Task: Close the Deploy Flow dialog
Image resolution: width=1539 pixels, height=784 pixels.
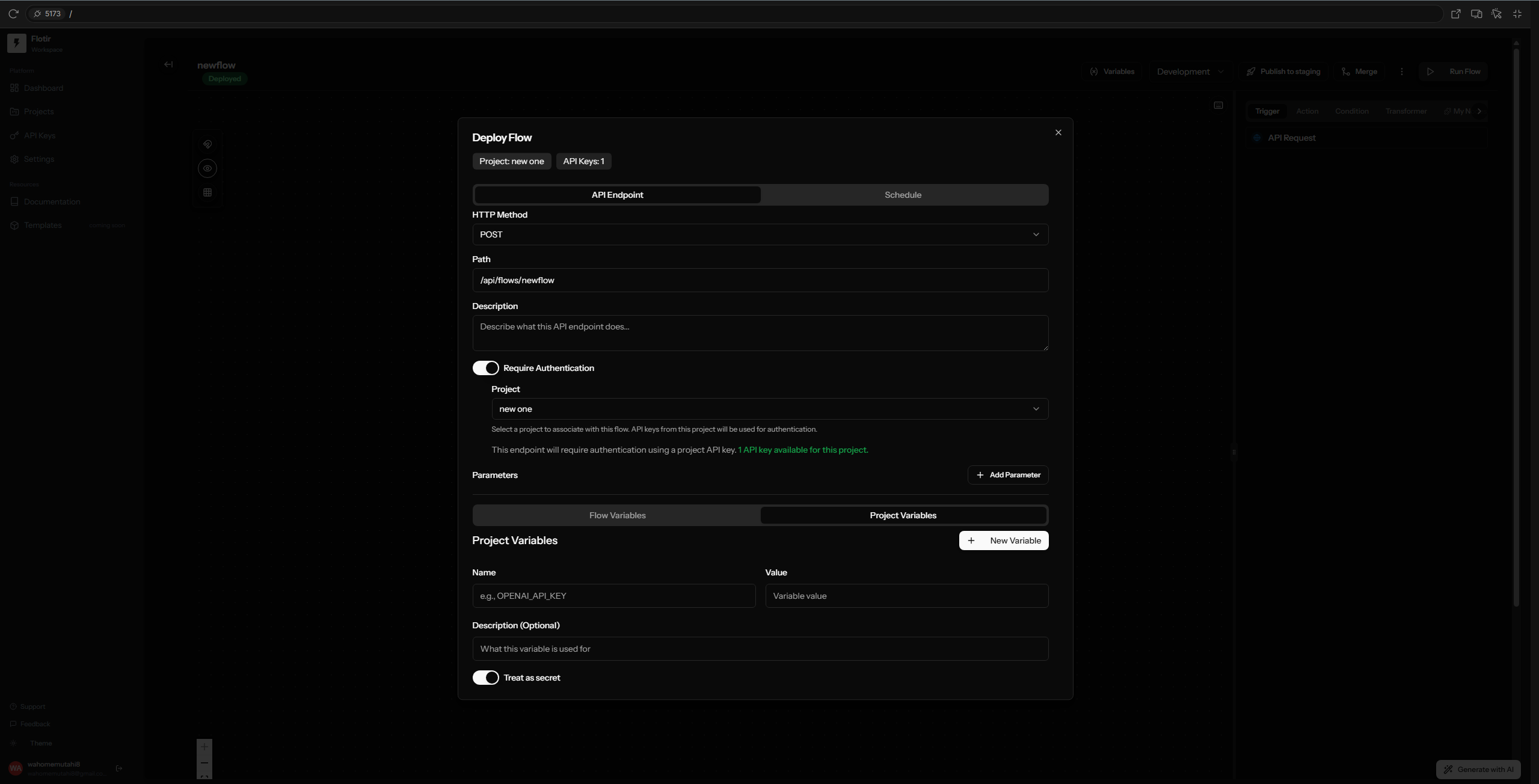Action: point(1058,132)
